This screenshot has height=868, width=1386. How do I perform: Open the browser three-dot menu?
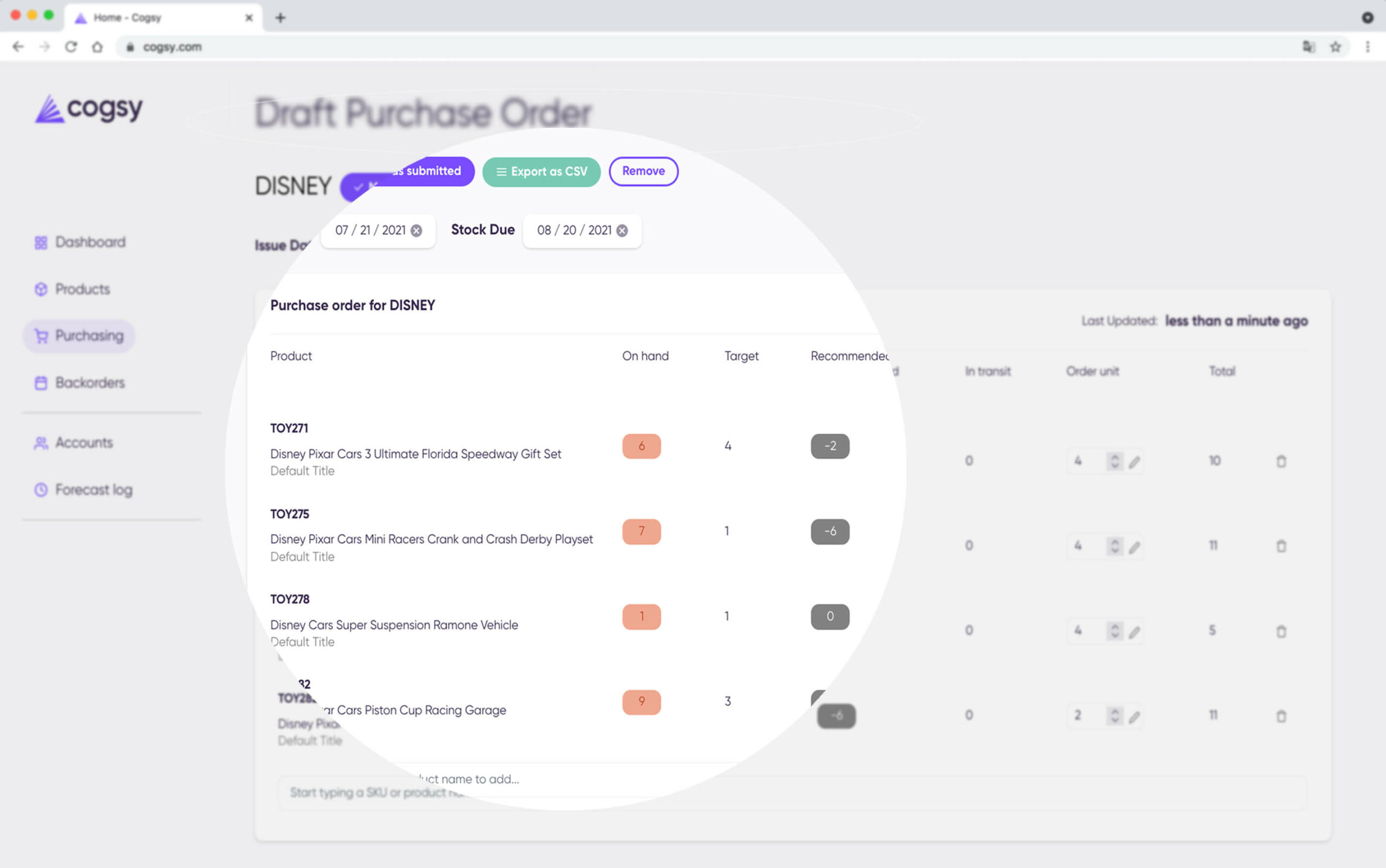[1368, 47]
